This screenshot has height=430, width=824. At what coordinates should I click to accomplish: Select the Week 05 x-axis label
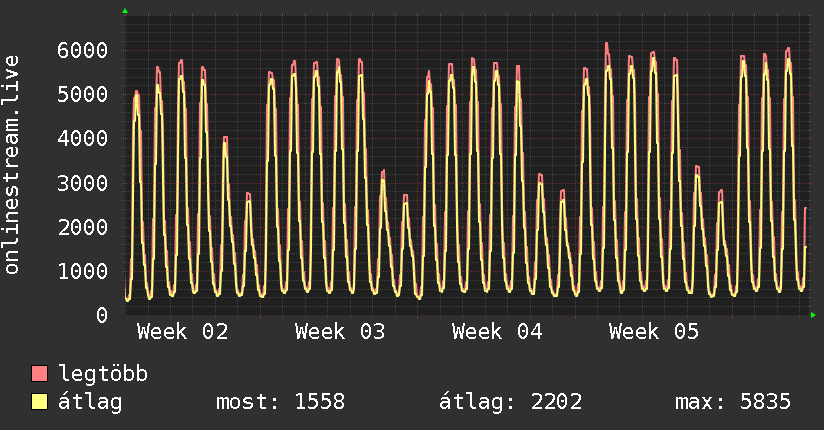[654, 332]
